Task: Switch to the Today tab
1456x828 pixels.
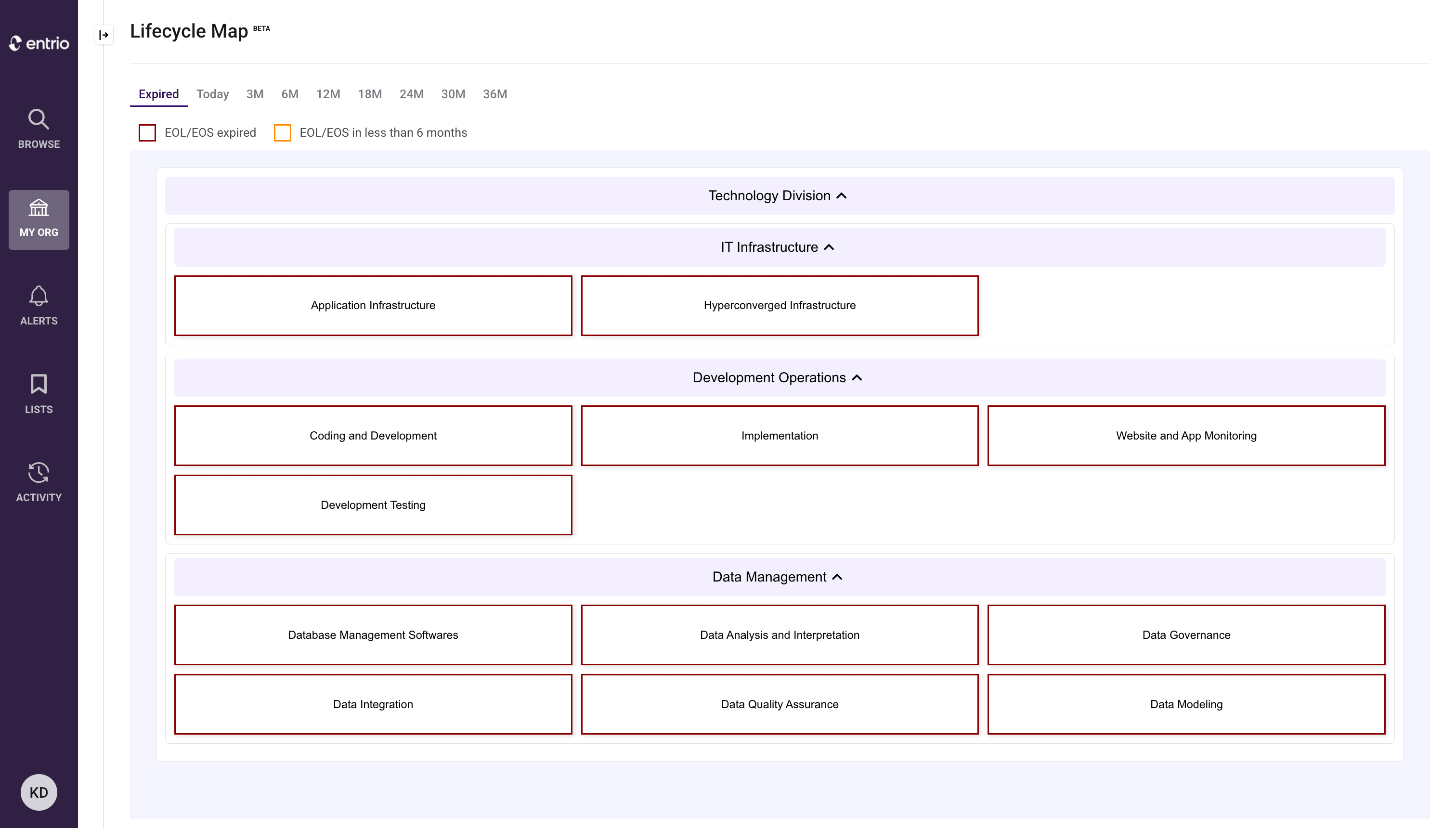Action: (x=213, y=94)
